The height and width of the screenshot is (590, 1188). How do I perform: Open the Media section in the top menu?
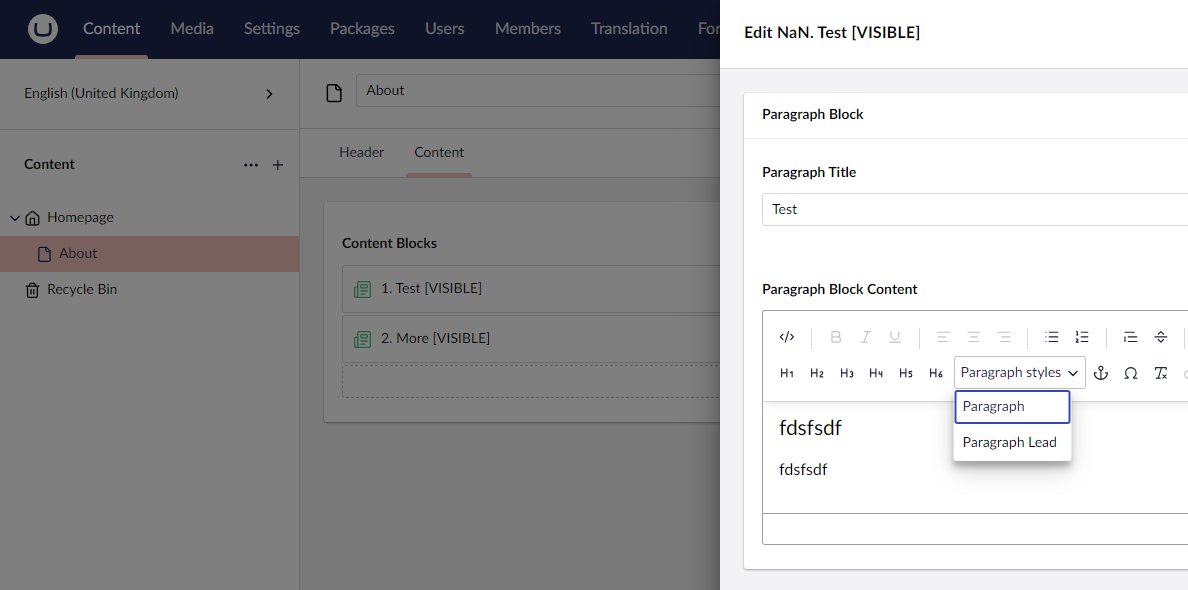[191, 28]
